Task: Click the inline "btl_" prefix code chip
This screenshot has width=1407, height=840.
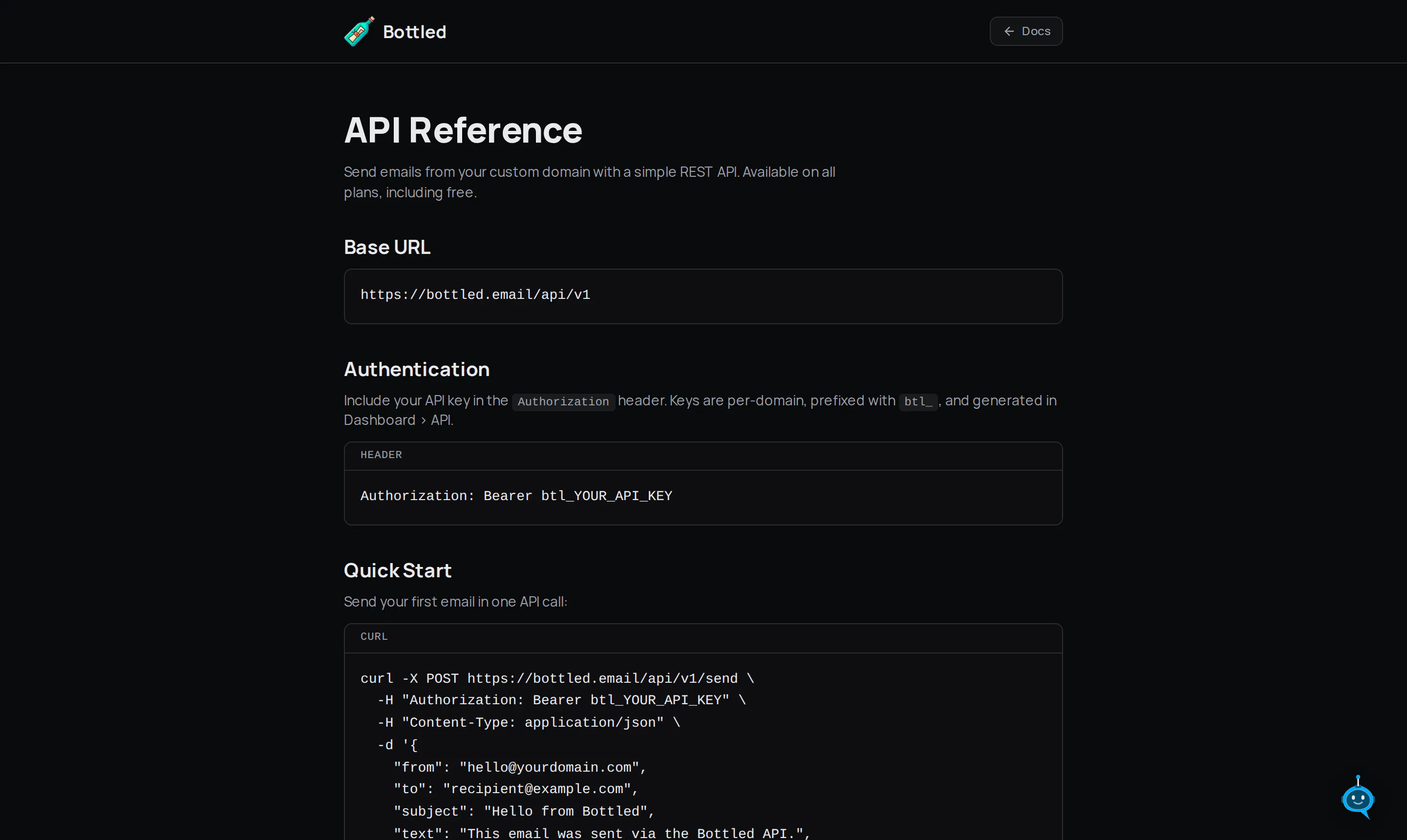Action: tap(918, 401)
